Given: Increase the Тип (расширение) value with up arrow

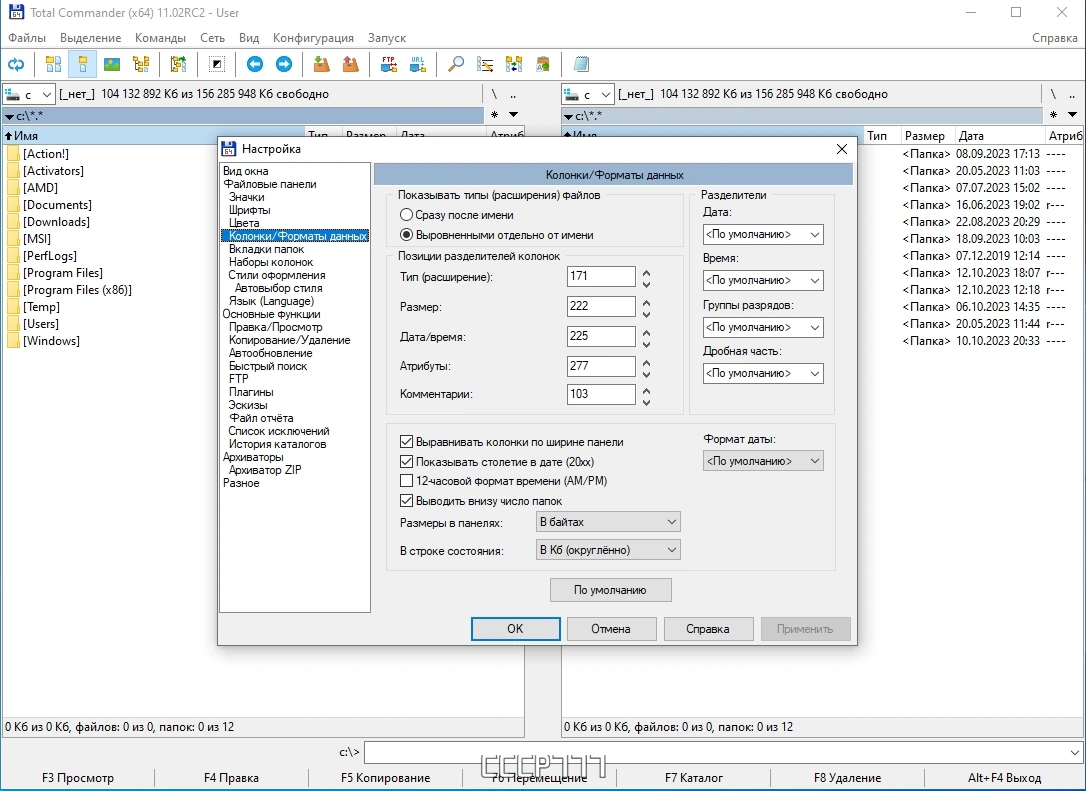Looking at the screenshot, I should (x=646, y=272).
